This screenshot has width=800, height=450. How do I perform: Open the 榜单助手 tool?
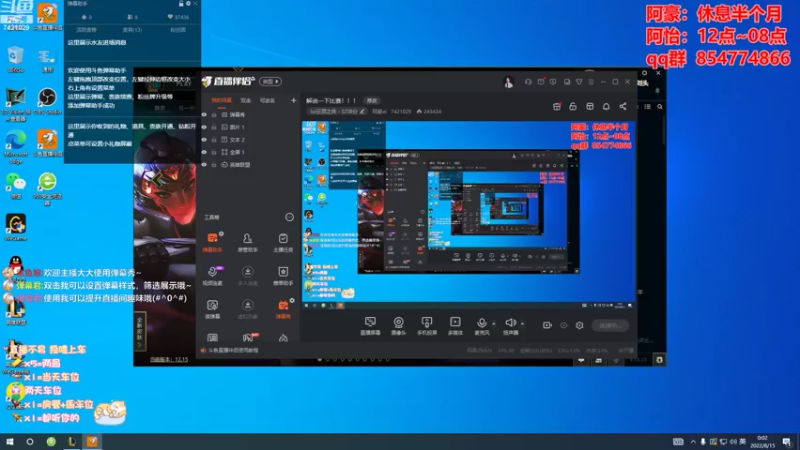[283, 276]
